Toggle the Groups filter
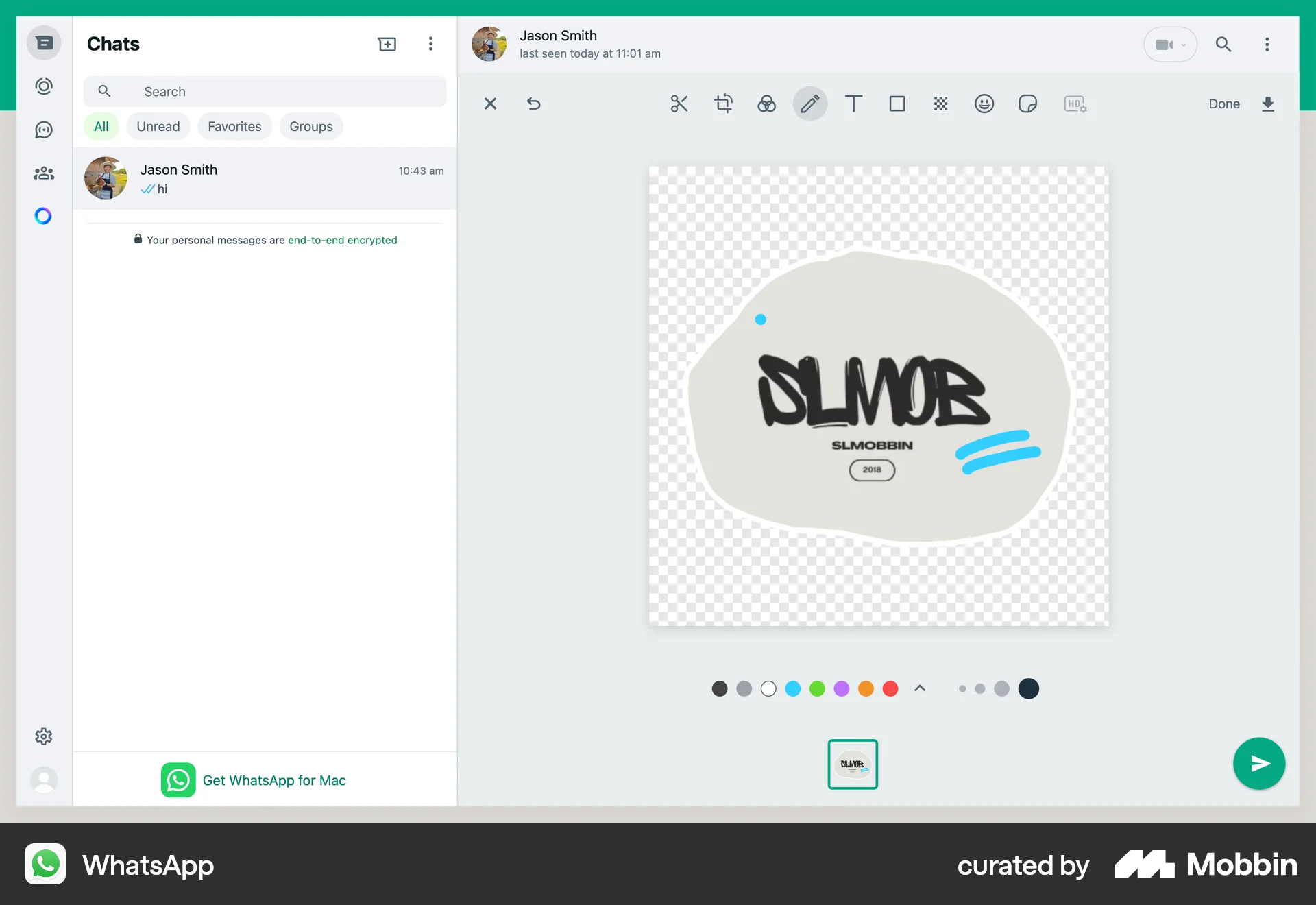Screen dimensions: 1316x905 310,126
